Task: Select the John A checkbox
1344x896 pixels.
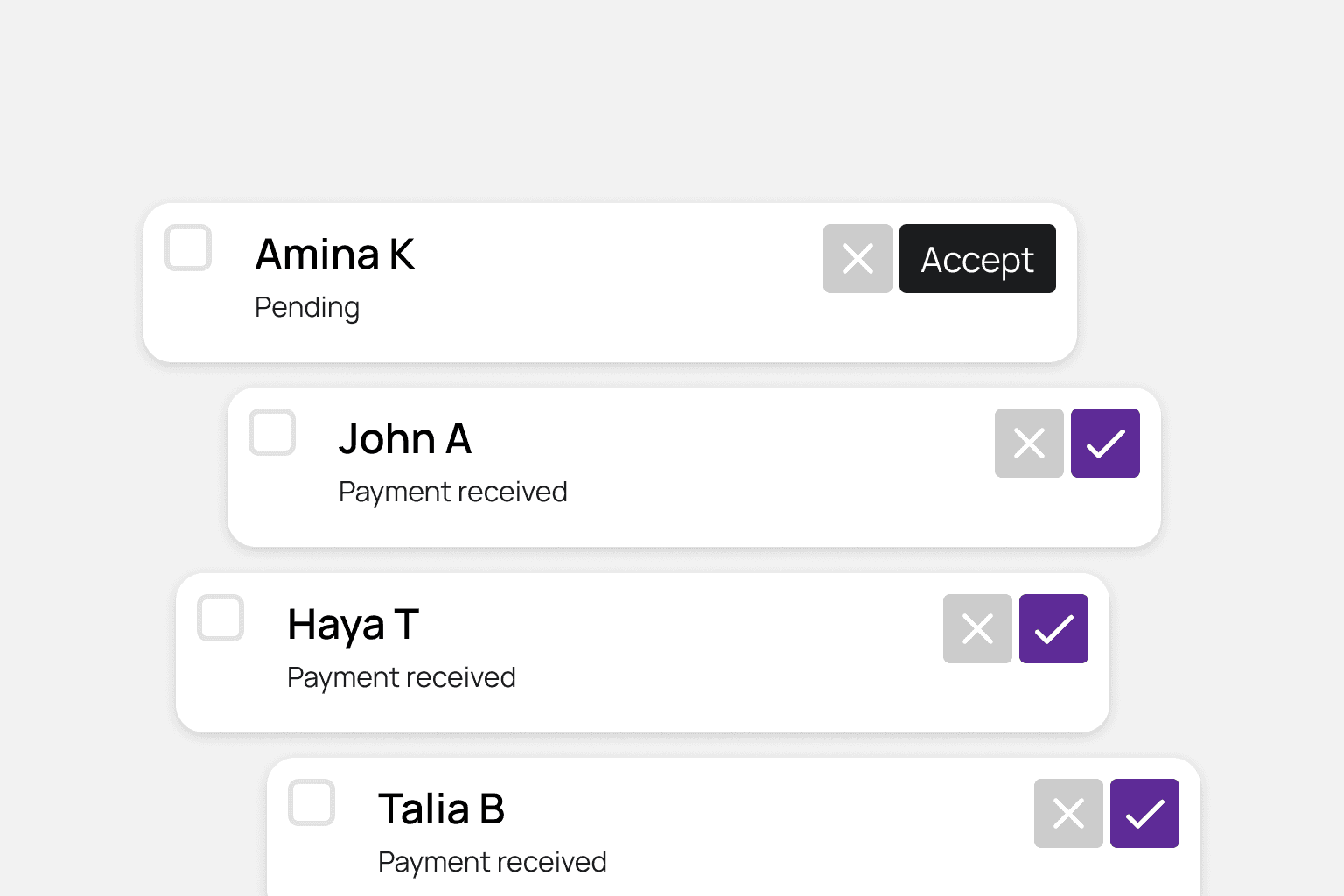Action: (x=272, y=432)
